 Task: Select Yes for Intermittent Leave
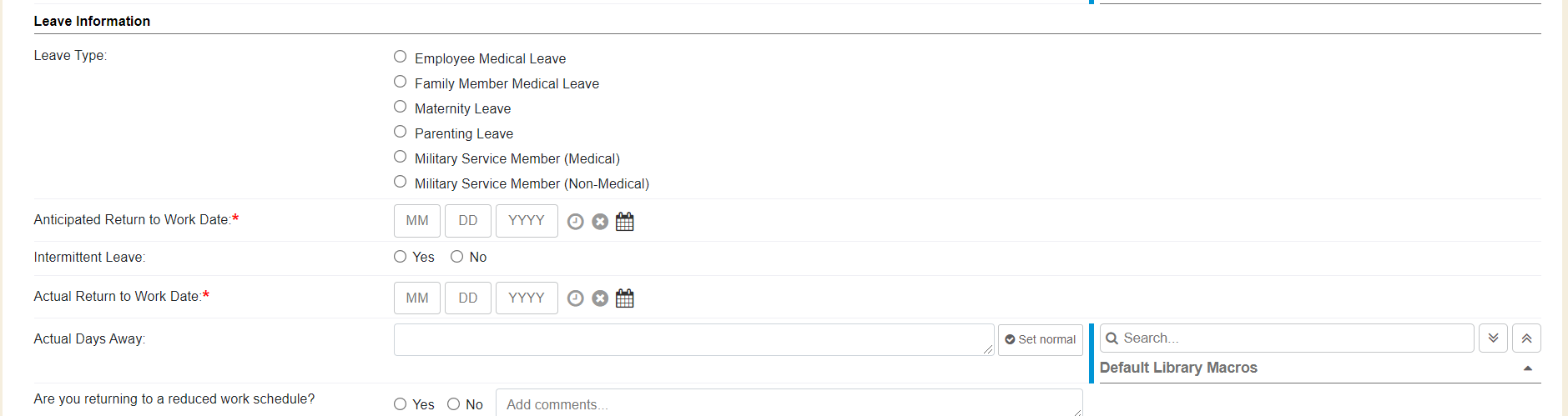click(x=401, y=257)
